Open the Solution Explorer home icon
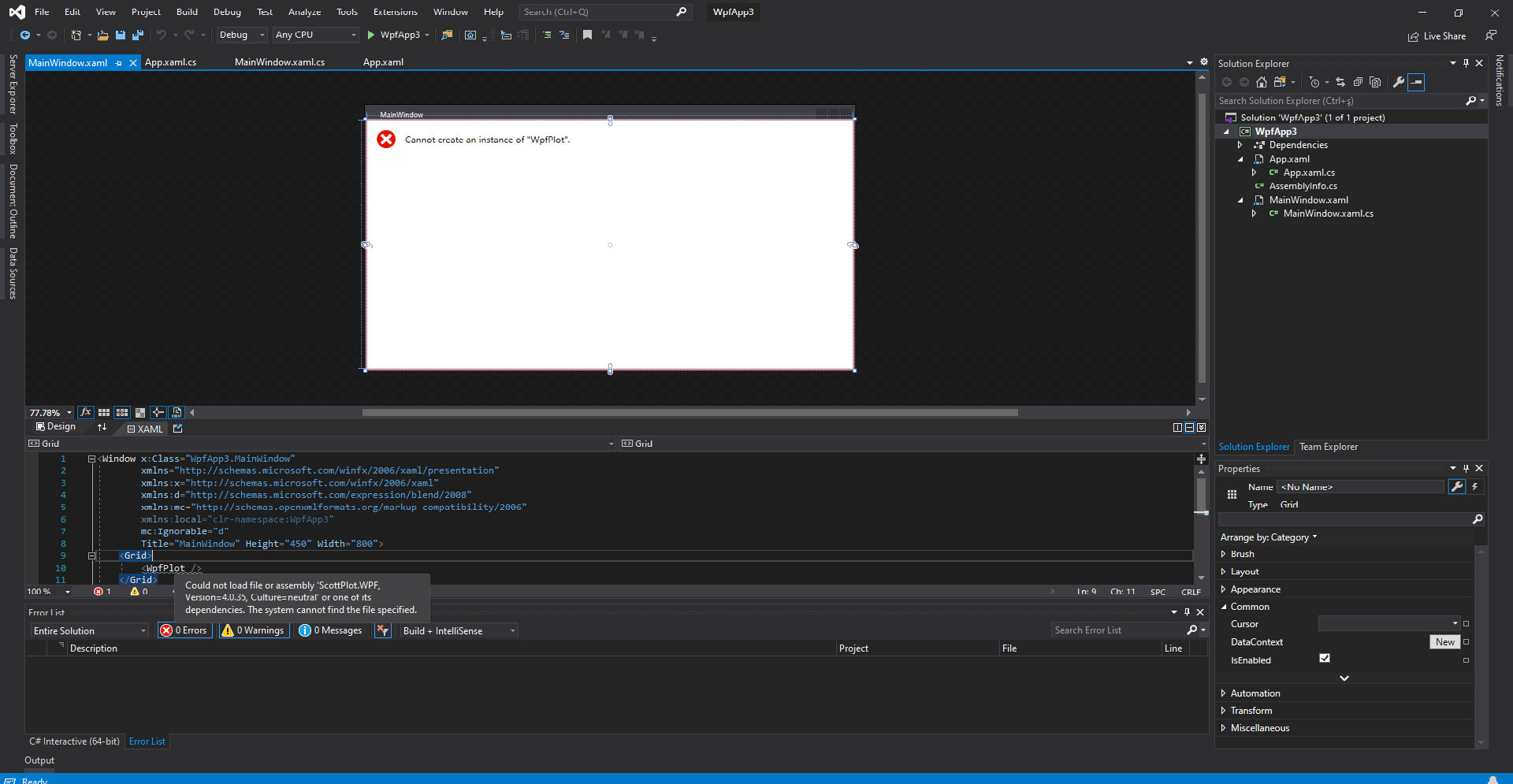 [x=1261, y=82]
